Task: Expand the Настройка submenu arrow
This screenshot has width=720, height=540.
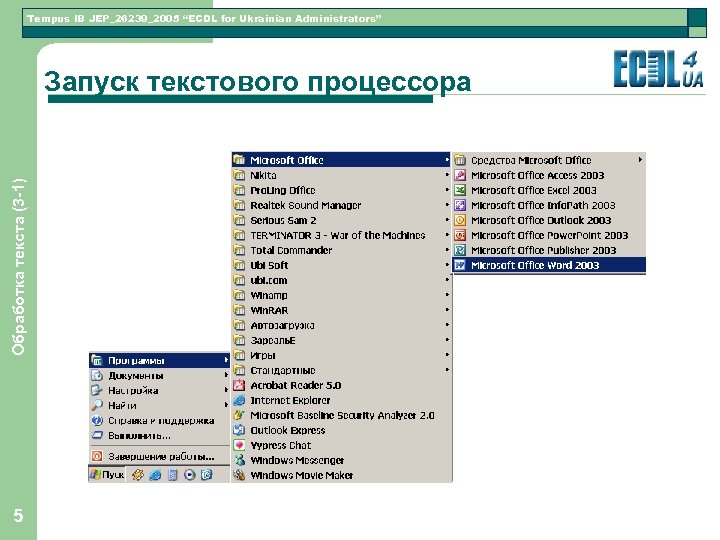Action: point(226,390)
